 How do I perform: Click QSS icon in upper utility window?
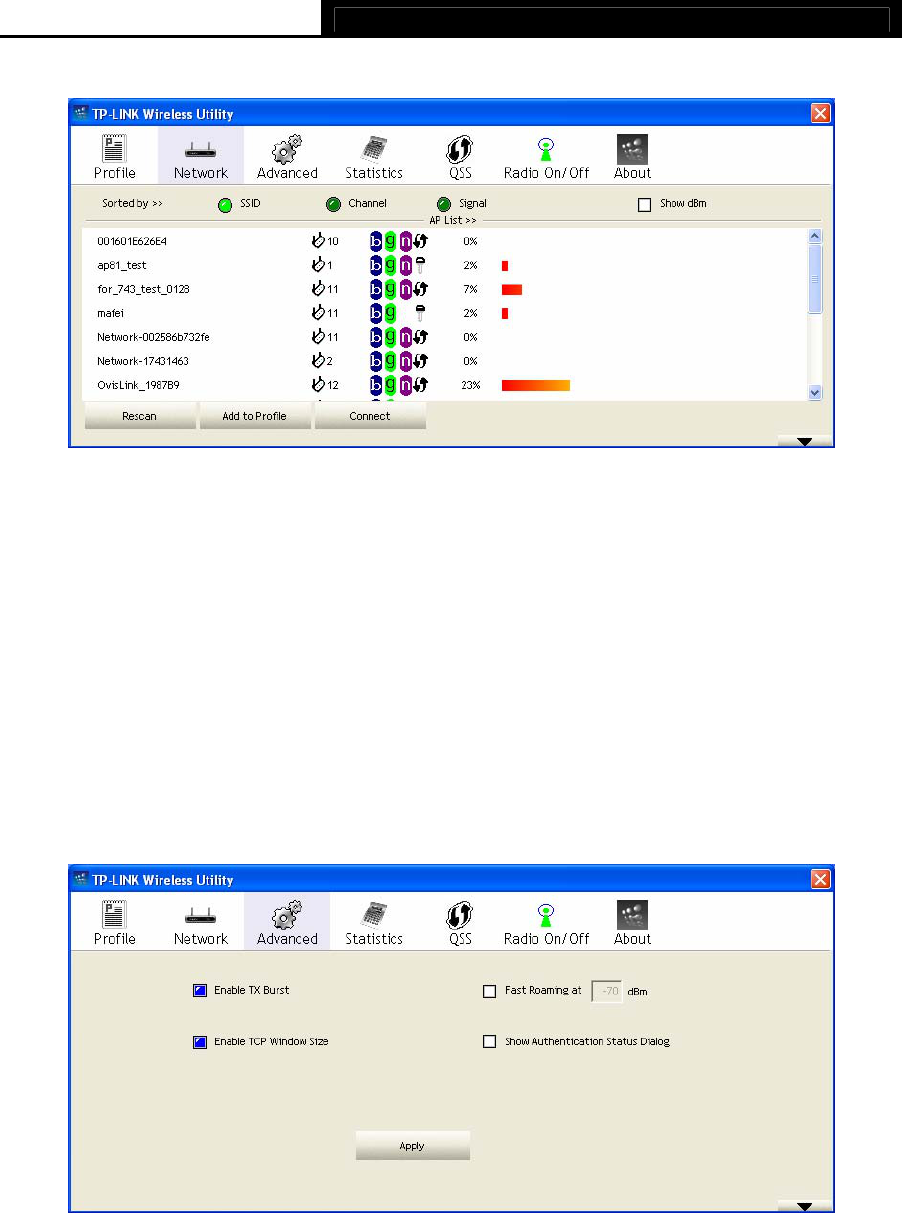460,157
